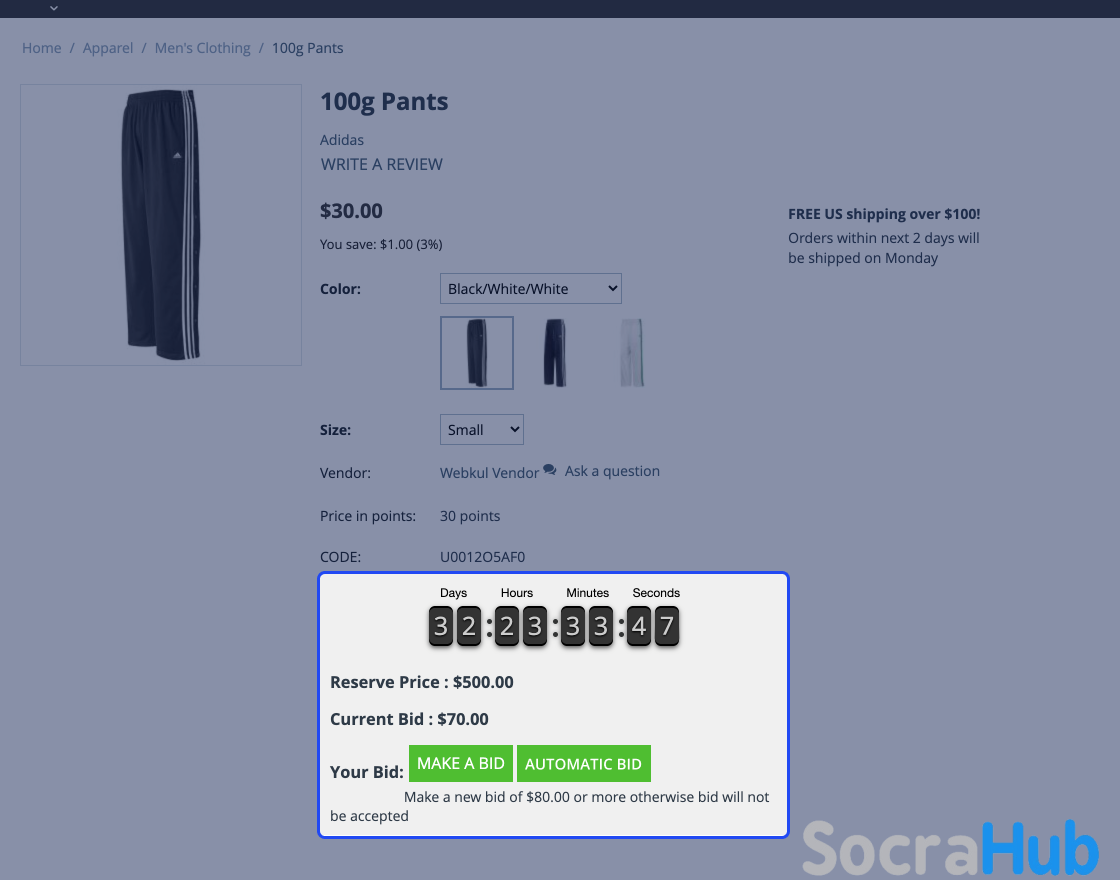Open the Webkul Vendor link
The image size is (1120, 880).
pos(489,473)
